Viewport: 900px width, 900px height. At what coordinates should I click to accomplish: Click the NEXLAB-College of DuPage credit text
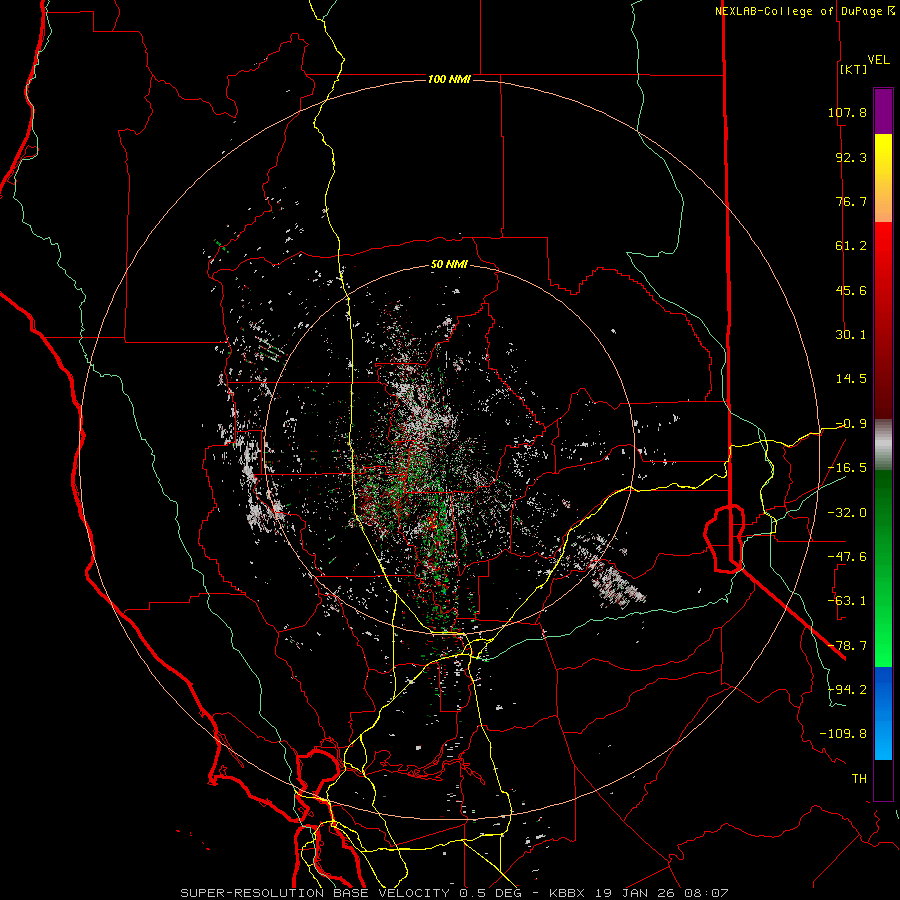point(798,11)
